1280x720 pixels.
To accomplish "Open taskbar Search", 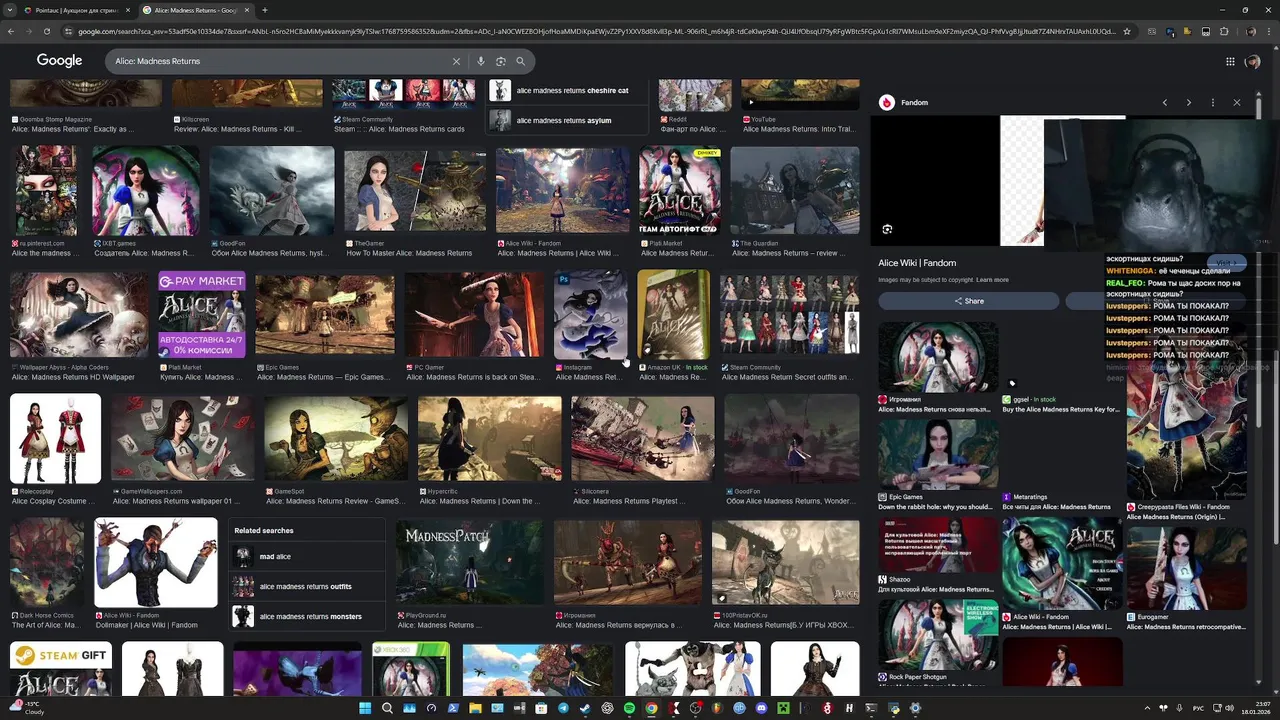I will coord(387,708).
